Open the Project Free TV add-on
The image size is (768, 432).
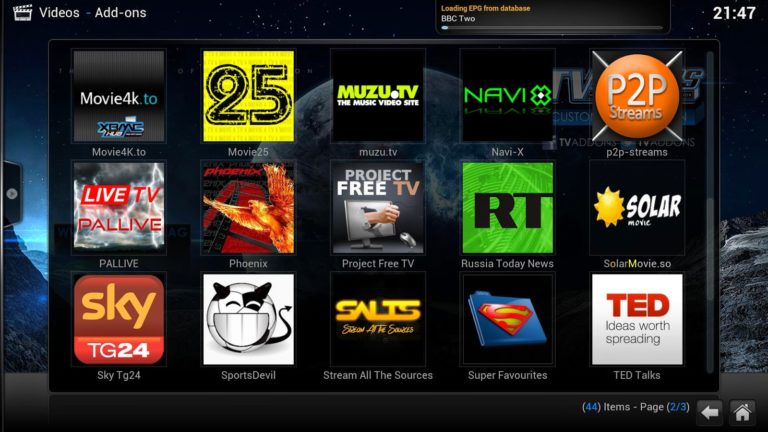[x=378, y=208]
